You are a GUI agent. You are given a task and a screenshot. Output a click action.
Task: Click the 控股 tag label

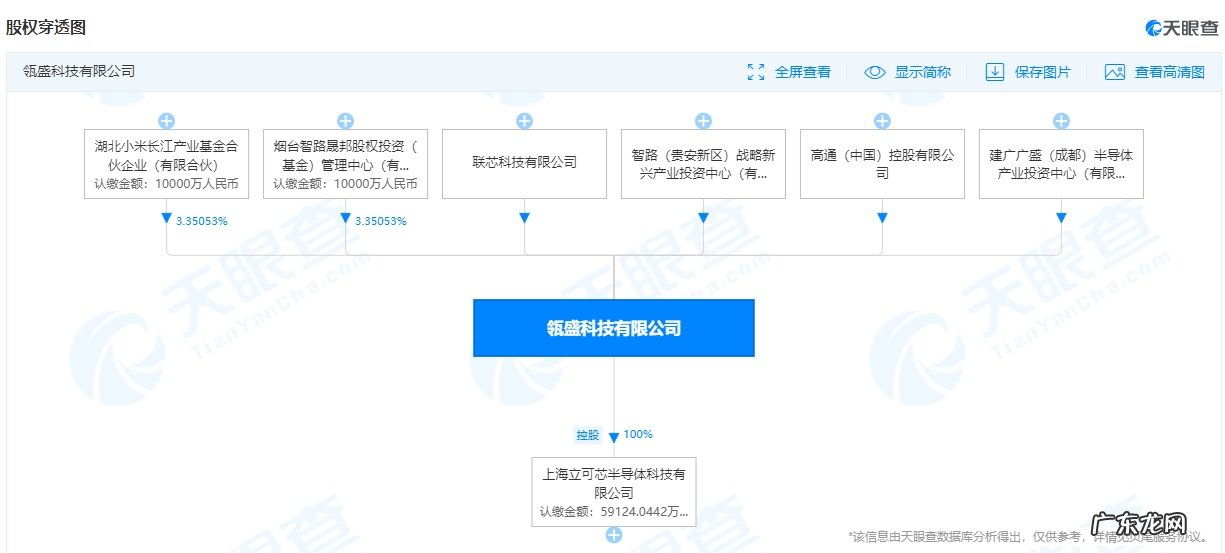(588, 435)
